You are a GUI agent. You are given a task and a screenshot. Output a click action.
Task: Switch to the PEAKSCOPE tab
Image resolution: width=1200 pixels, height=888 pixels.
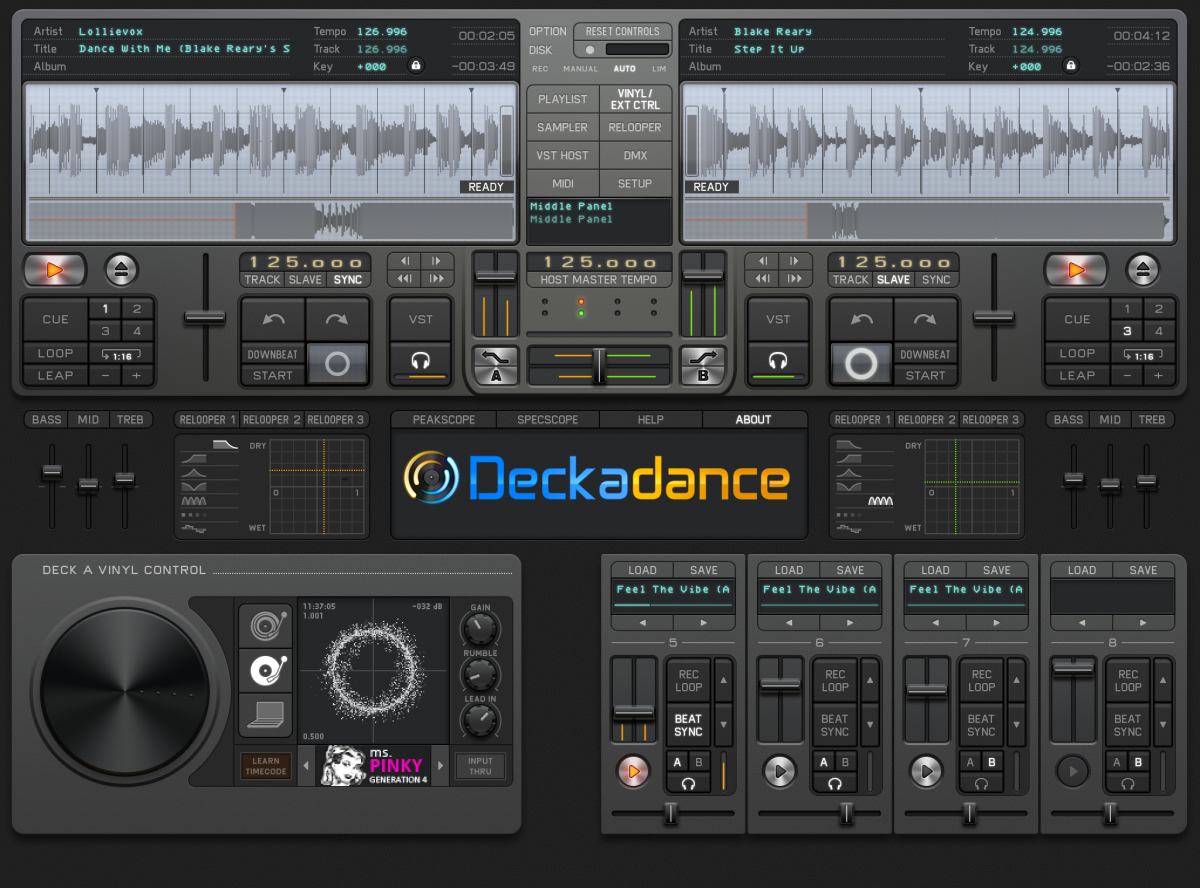click(443, 420)
